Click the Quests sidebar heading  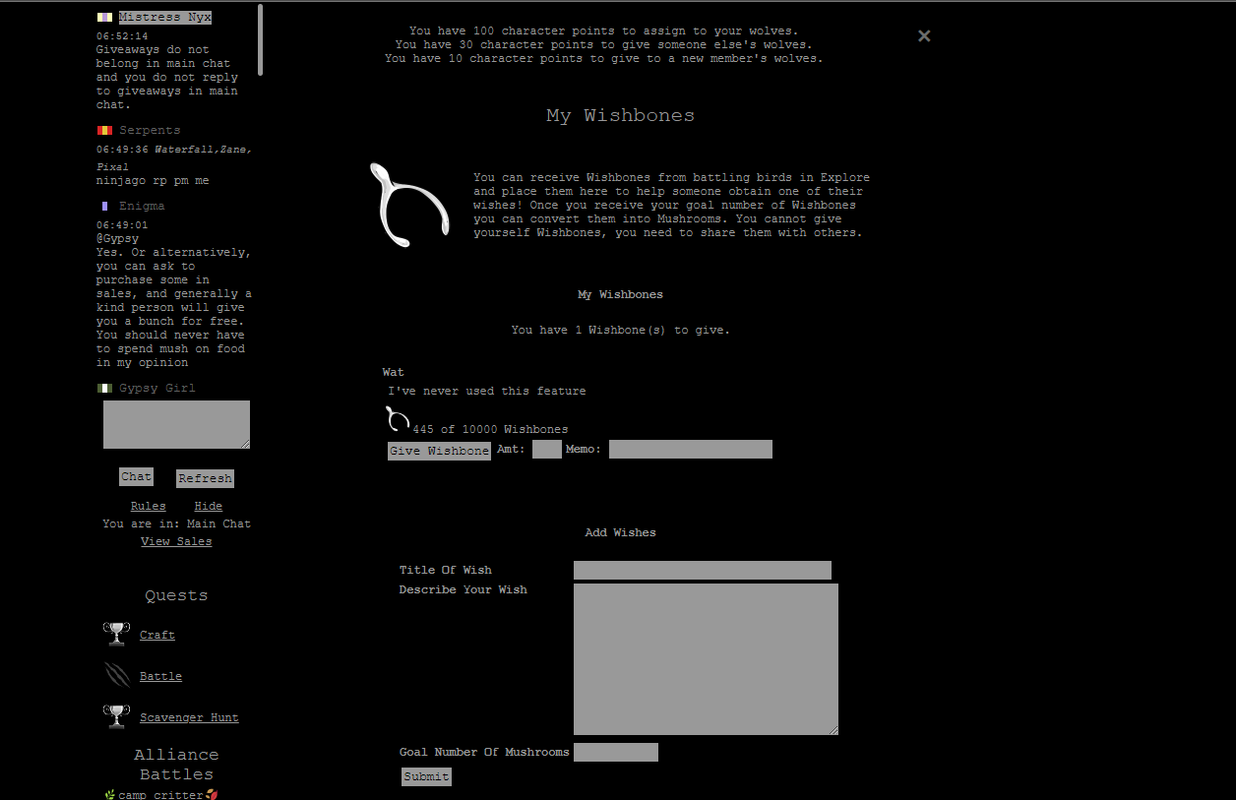176,595
